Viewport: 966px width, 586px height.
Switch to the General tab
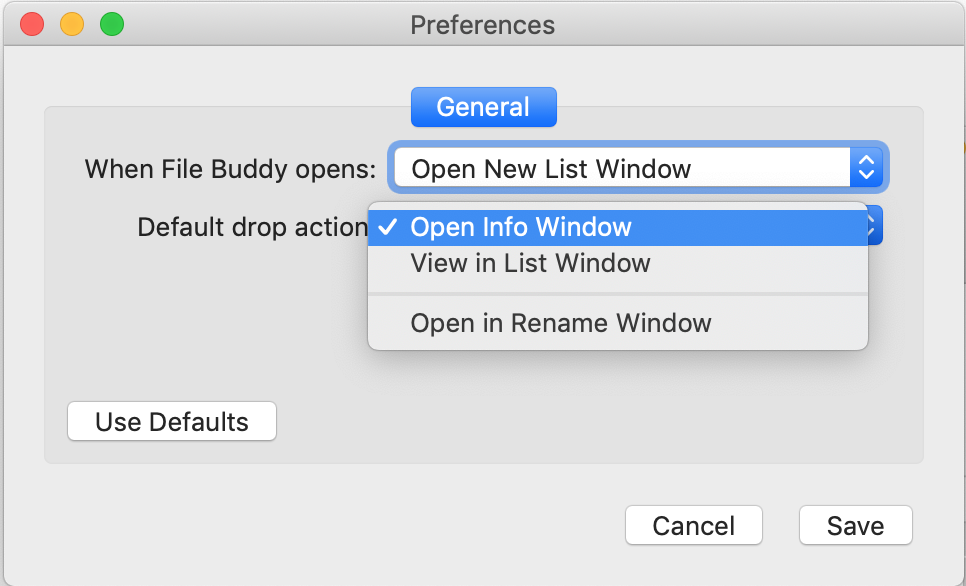[x=483, y=106]
